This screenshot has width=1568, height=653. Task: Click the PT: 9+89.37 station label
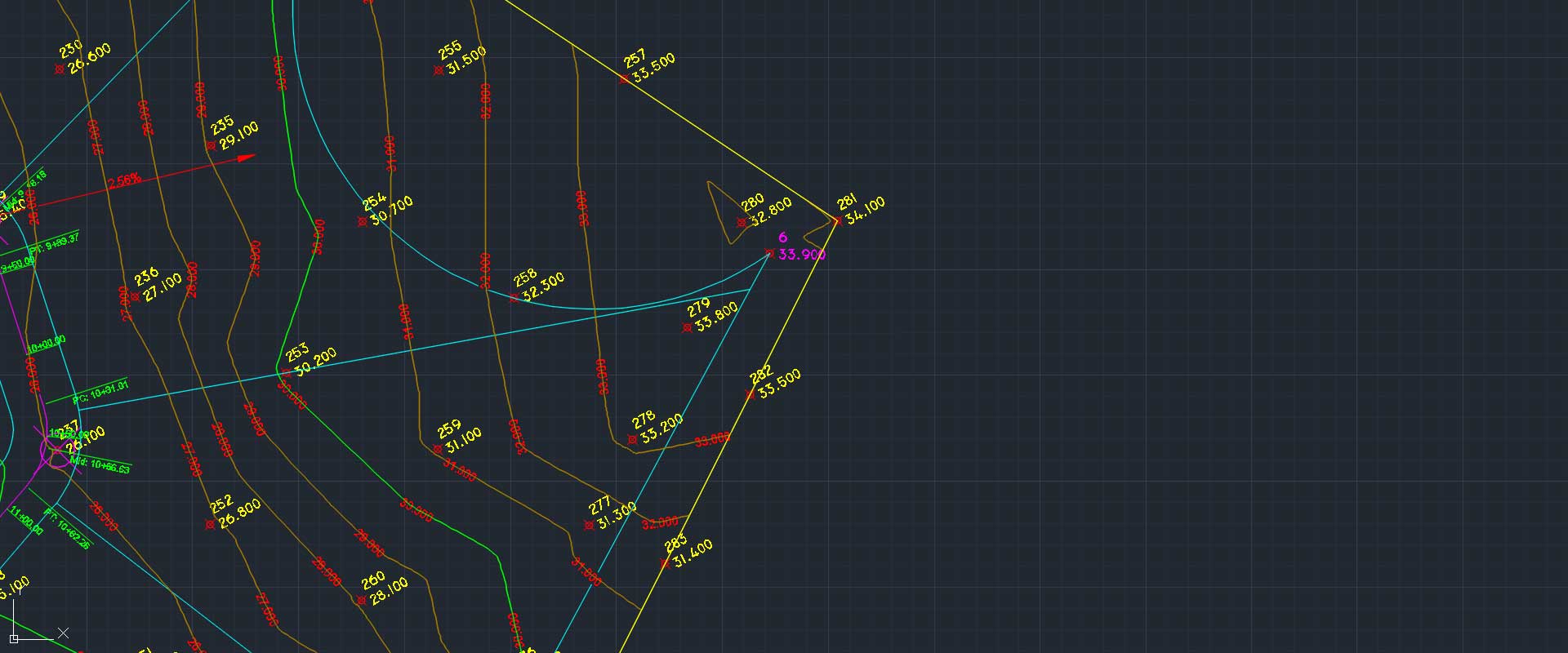point(56,242)
